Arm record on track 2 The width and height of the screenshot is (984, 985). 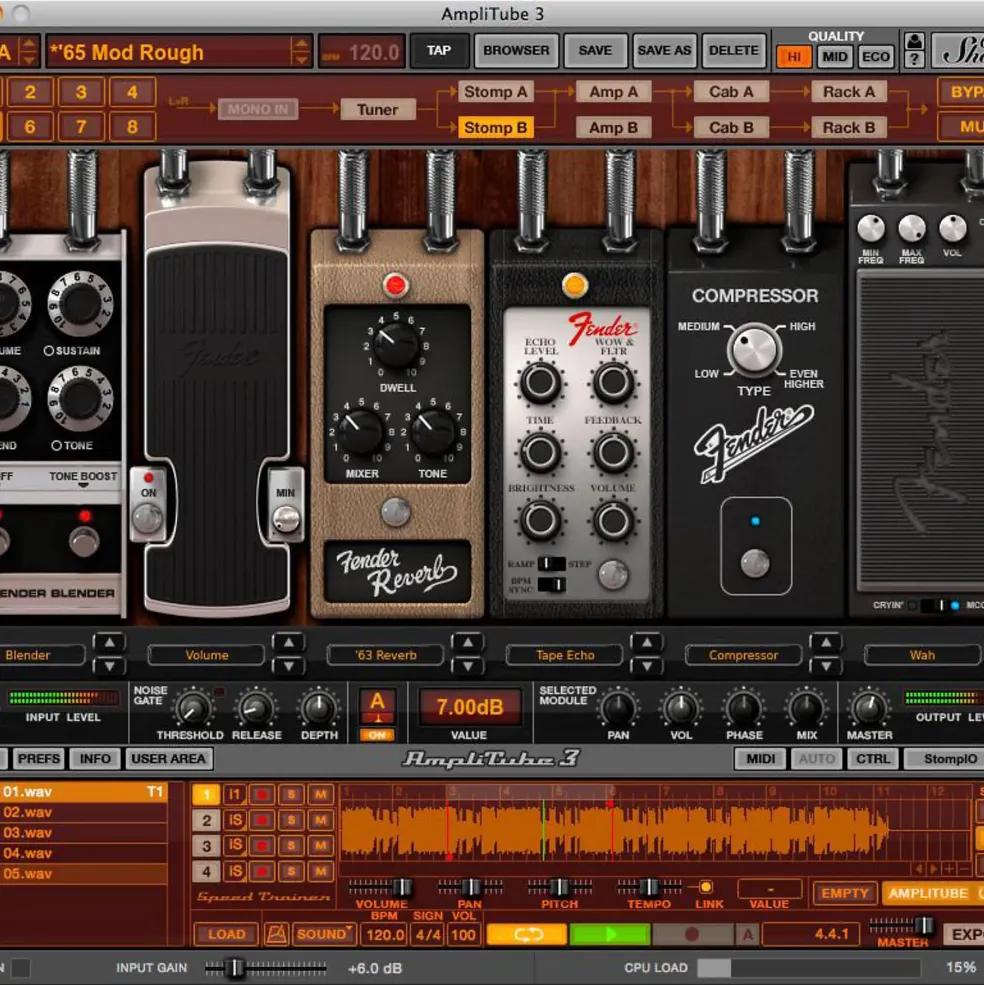[261, 820]
